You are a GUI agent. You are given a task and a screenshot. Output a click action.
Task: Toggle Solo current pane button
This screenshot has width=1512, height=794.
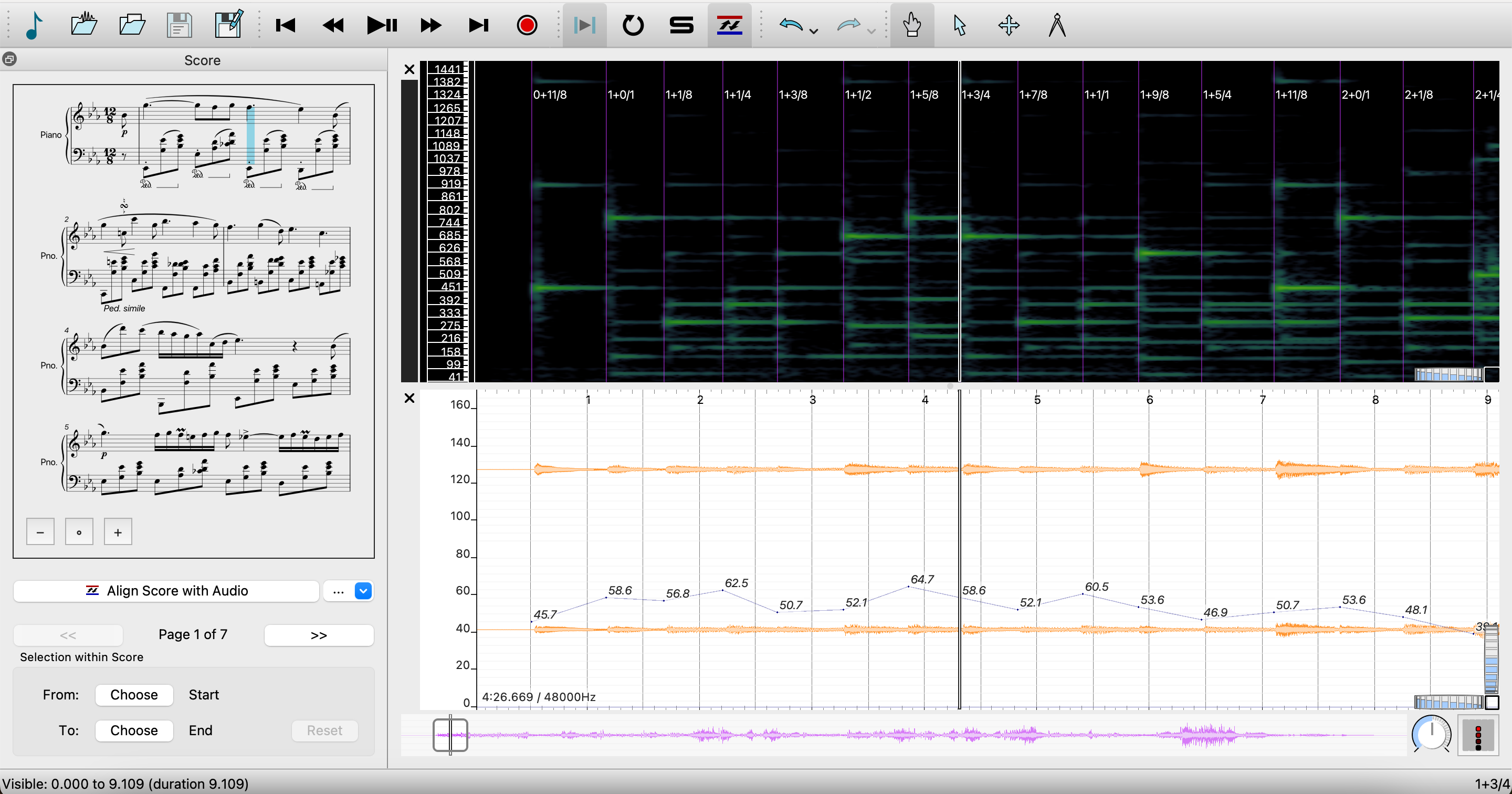[681, 25]
